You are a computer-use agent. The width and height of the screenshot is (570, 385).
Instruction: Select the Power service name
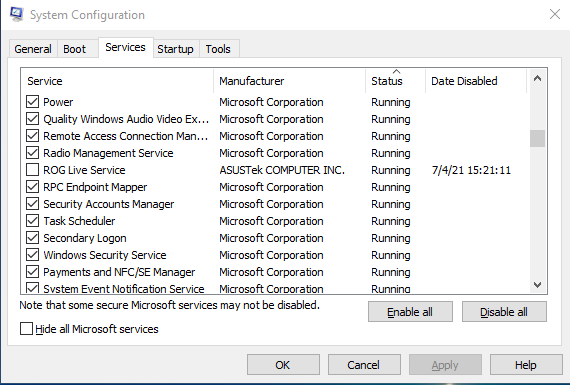(x=58, y=102)
